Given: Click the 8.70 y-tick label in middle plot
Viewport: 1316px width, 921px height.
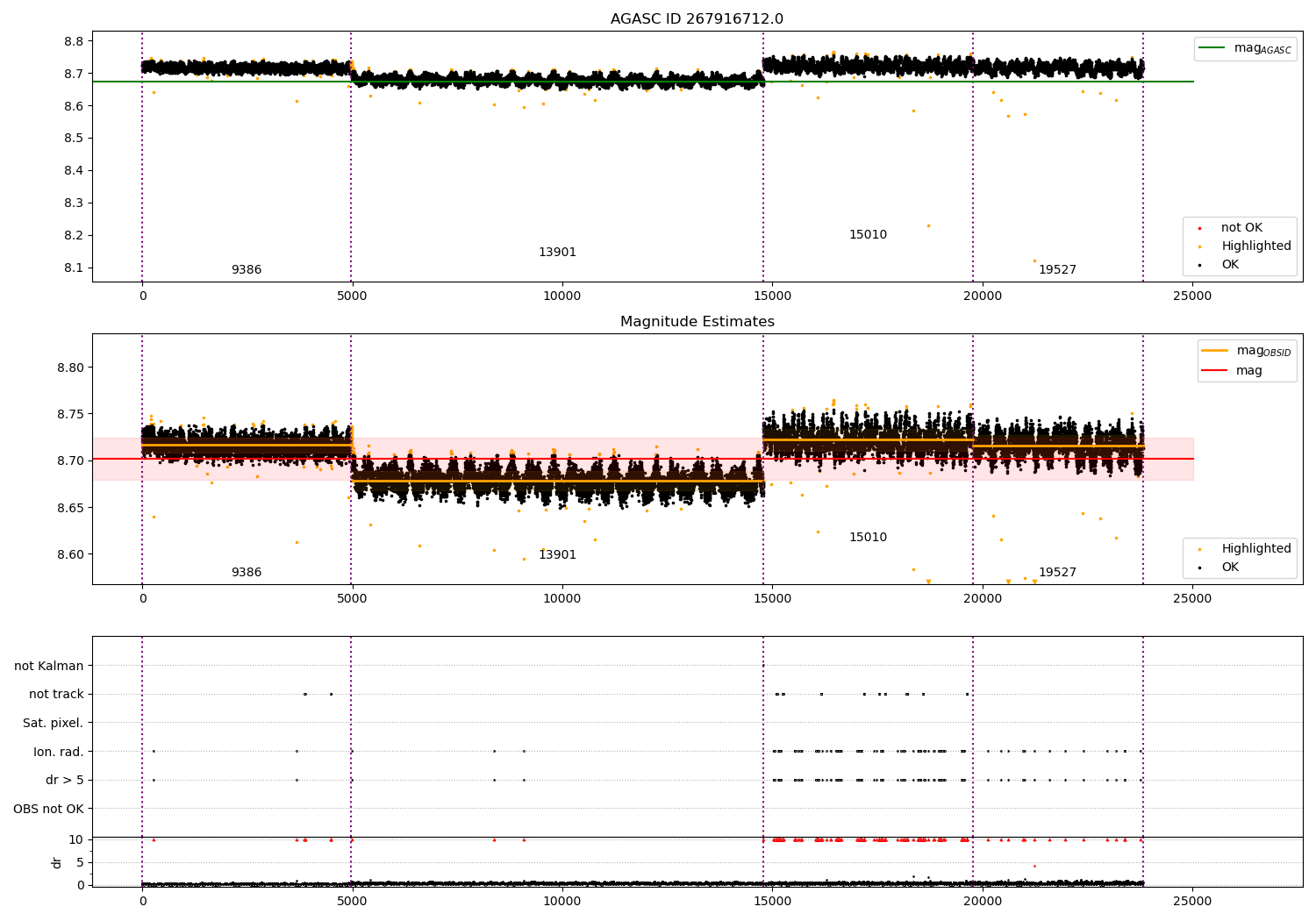Looking at the screenshot, I should click(x=69, y=460).
